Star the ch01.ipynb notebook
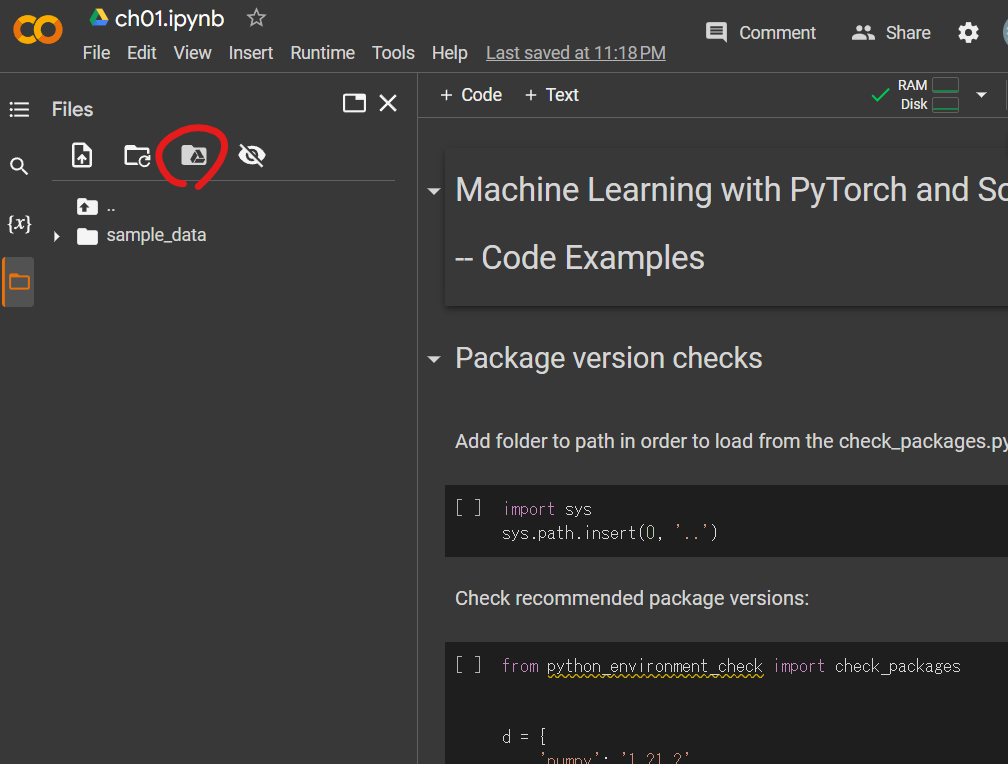Screen dimensions: 1008x764 [255, 17]
